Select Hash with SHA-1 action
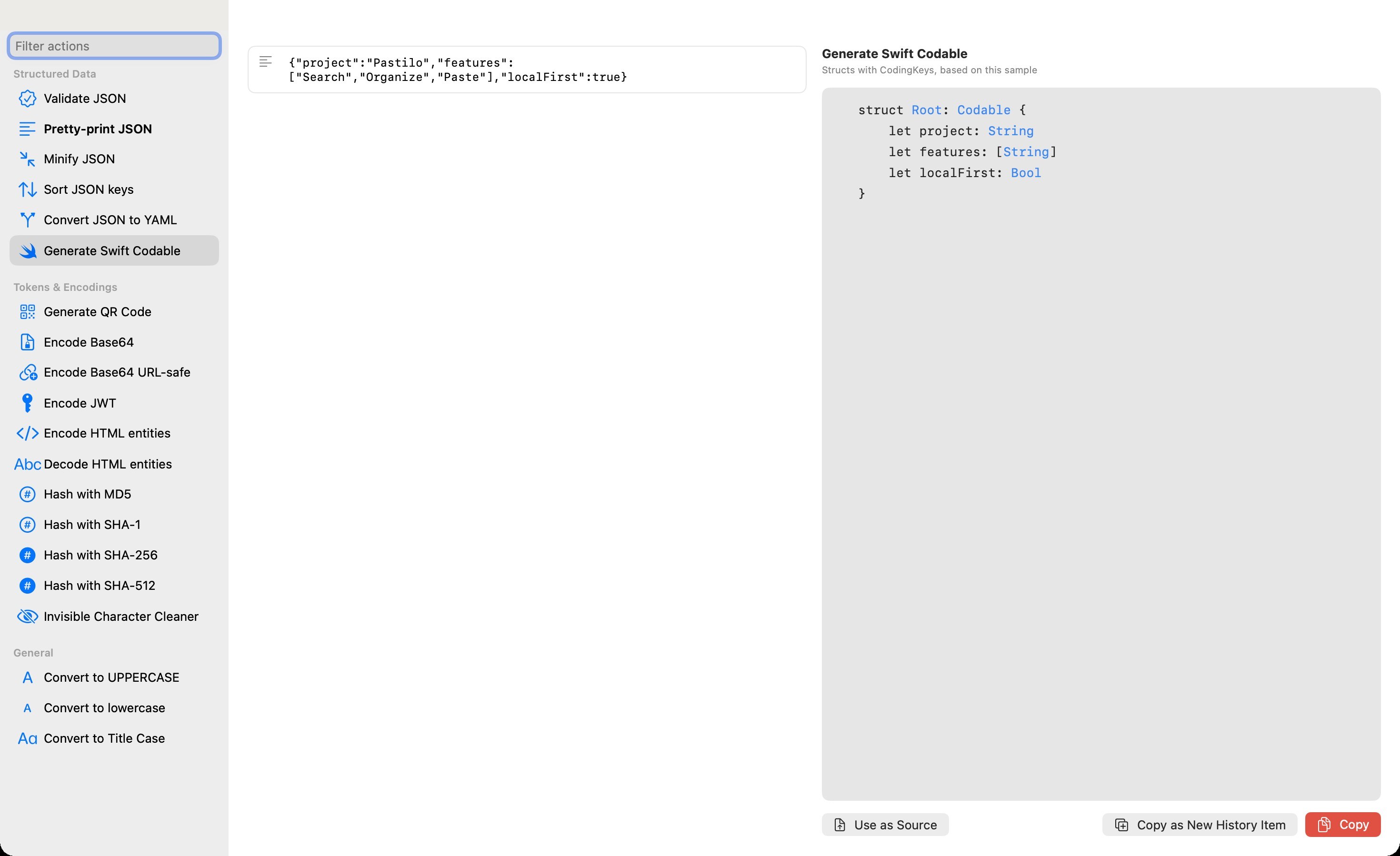Screen dimensions: 1400x856 [x=114, y=525]
